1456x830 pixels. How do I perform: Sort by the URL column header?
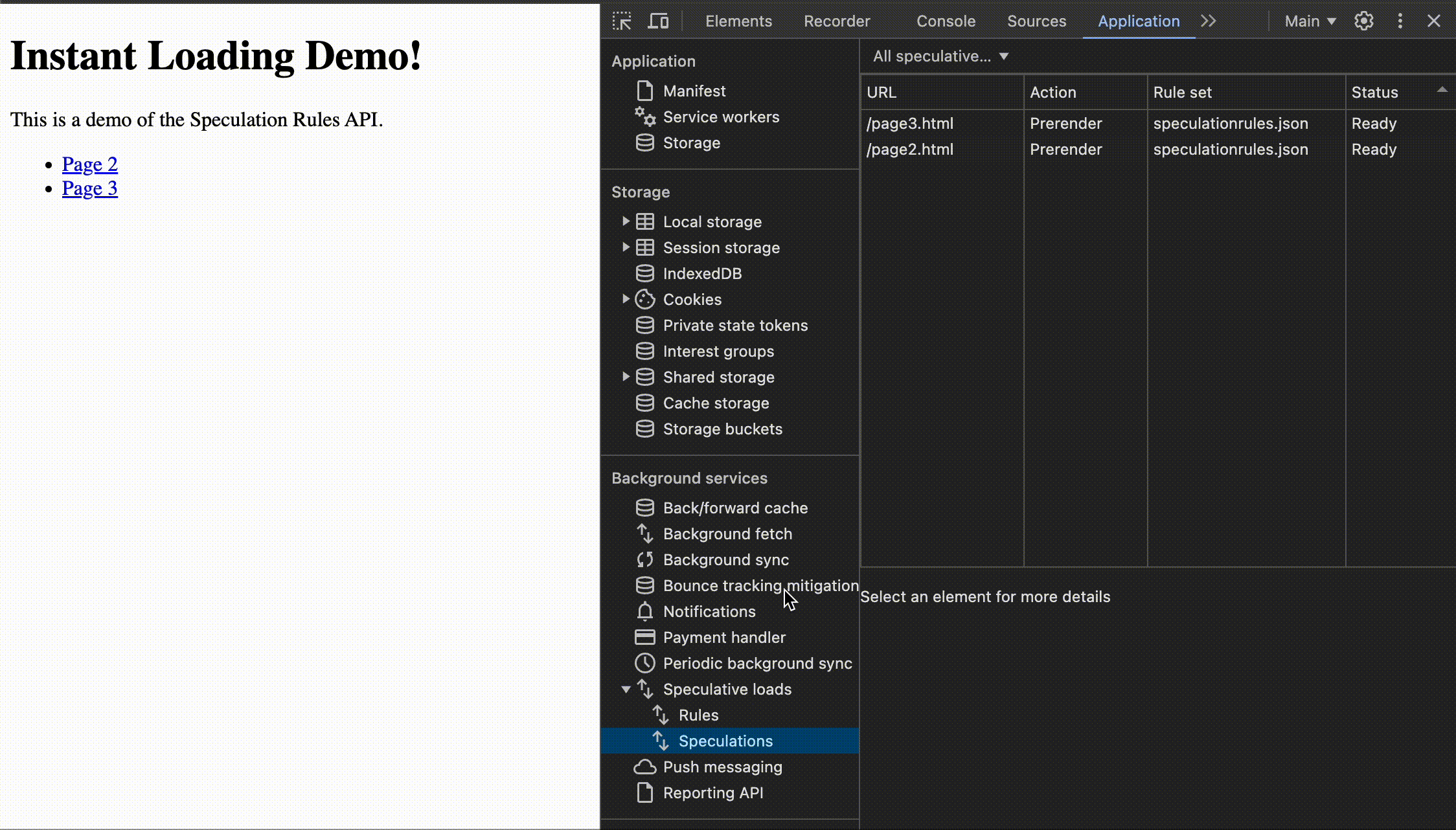942,93
